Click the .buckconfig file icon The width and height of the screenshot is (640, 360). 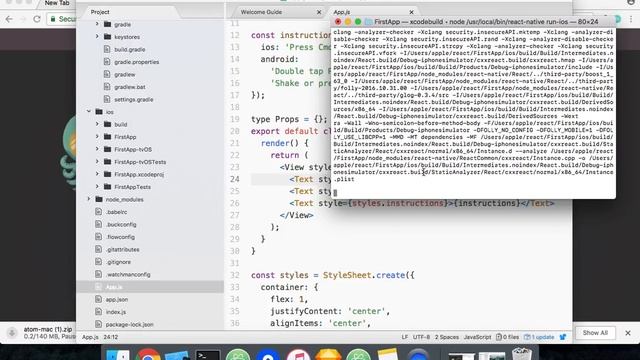[x=98, y=224]
